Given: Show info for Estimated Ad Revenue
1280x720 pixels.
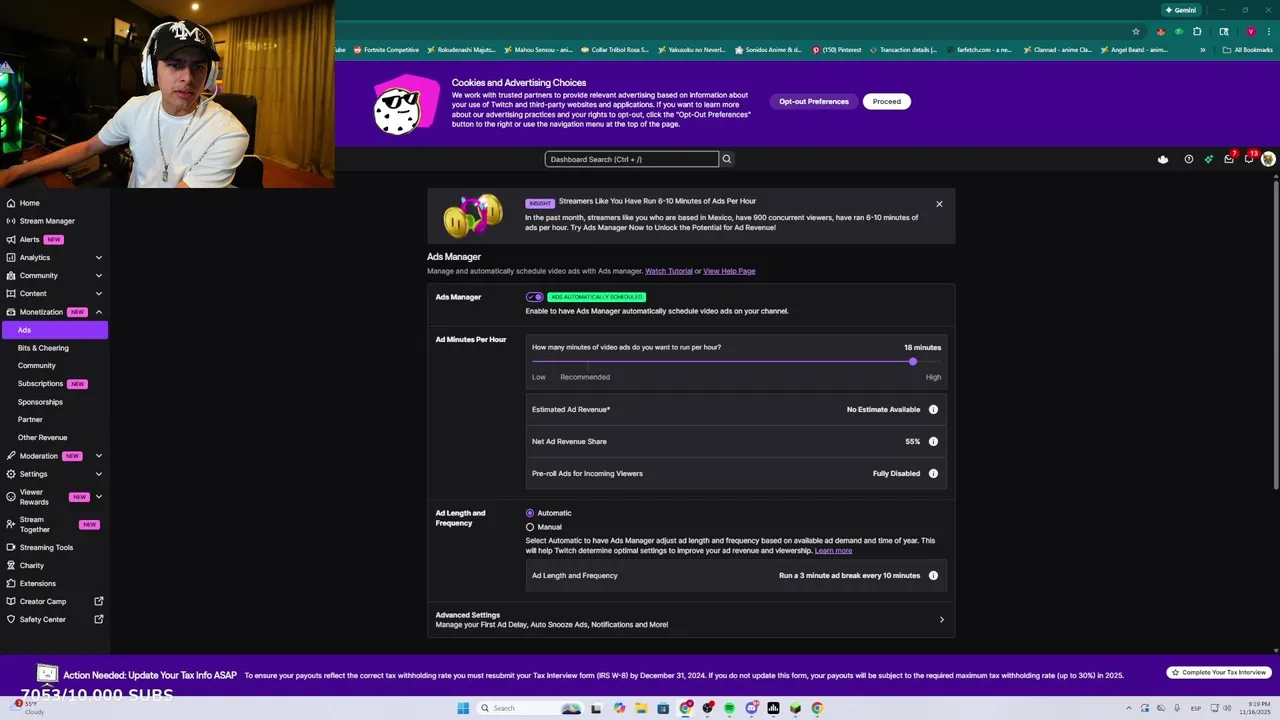Looking at the screenshot, I should pos(933,409).
